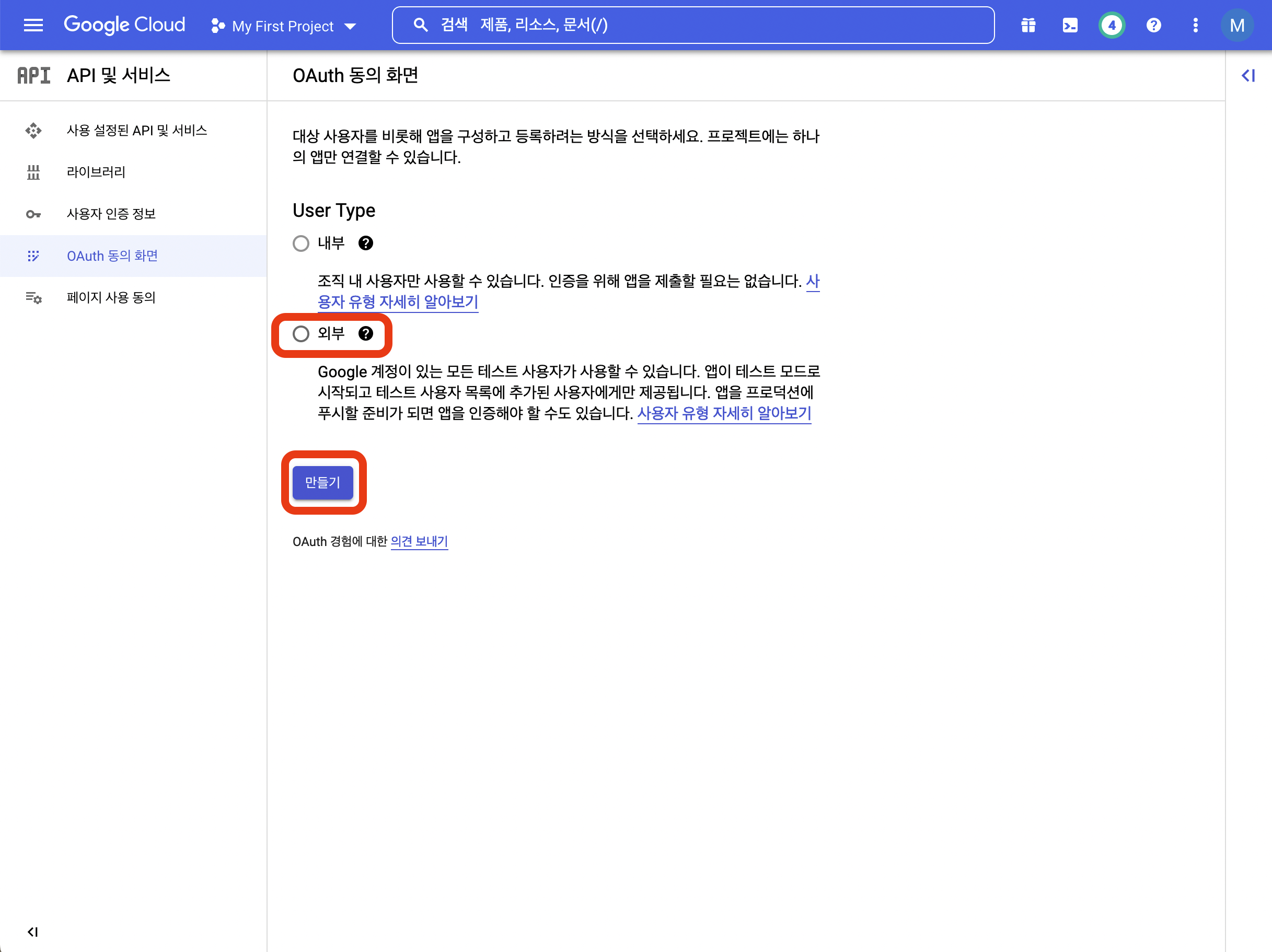
Task: Open the hamburger navigation menu
Action: [x=33, y=25]
